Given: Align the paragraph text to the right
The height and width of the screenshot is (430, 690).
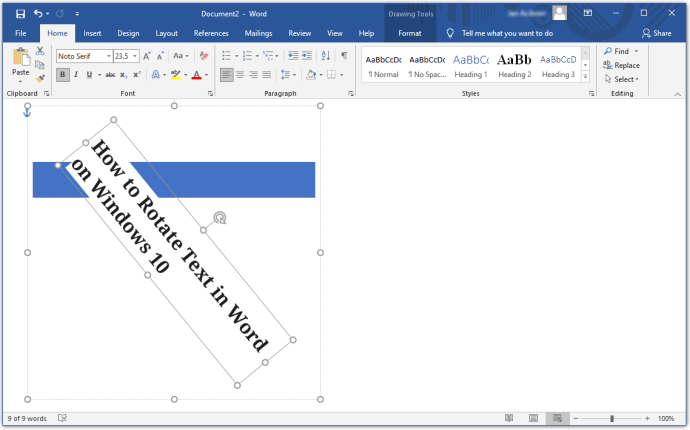Looking at the screenshot, I should [x=253, y=75].
